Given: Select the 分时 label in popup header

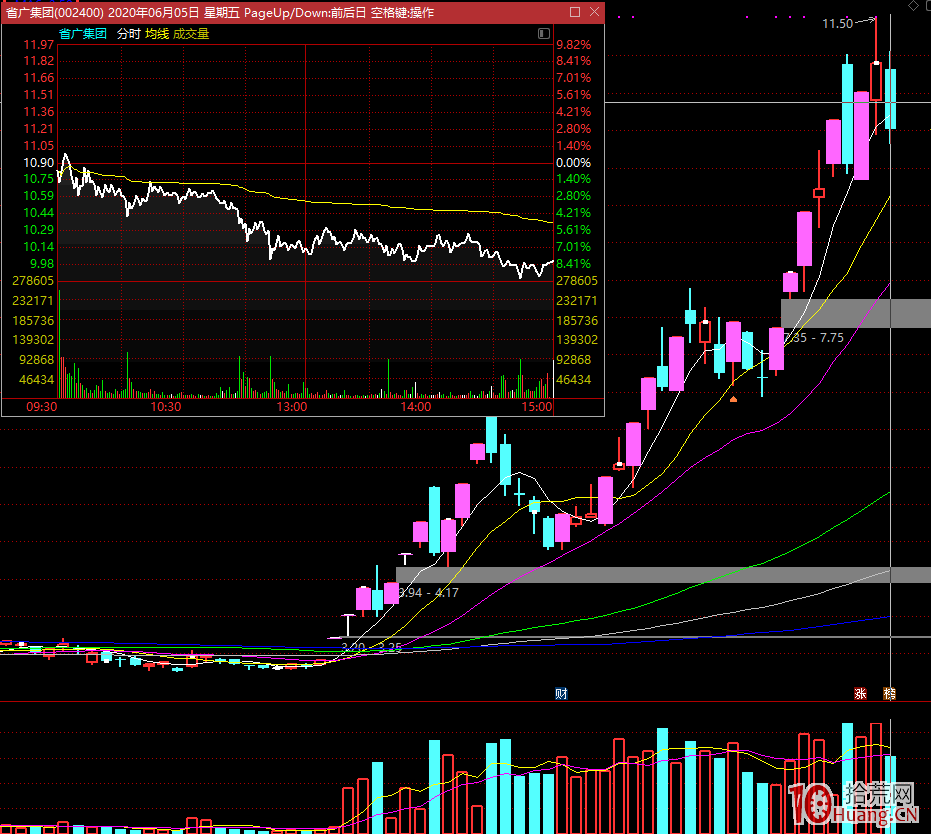Looking at the screenshot, I should tap(128, 34).
